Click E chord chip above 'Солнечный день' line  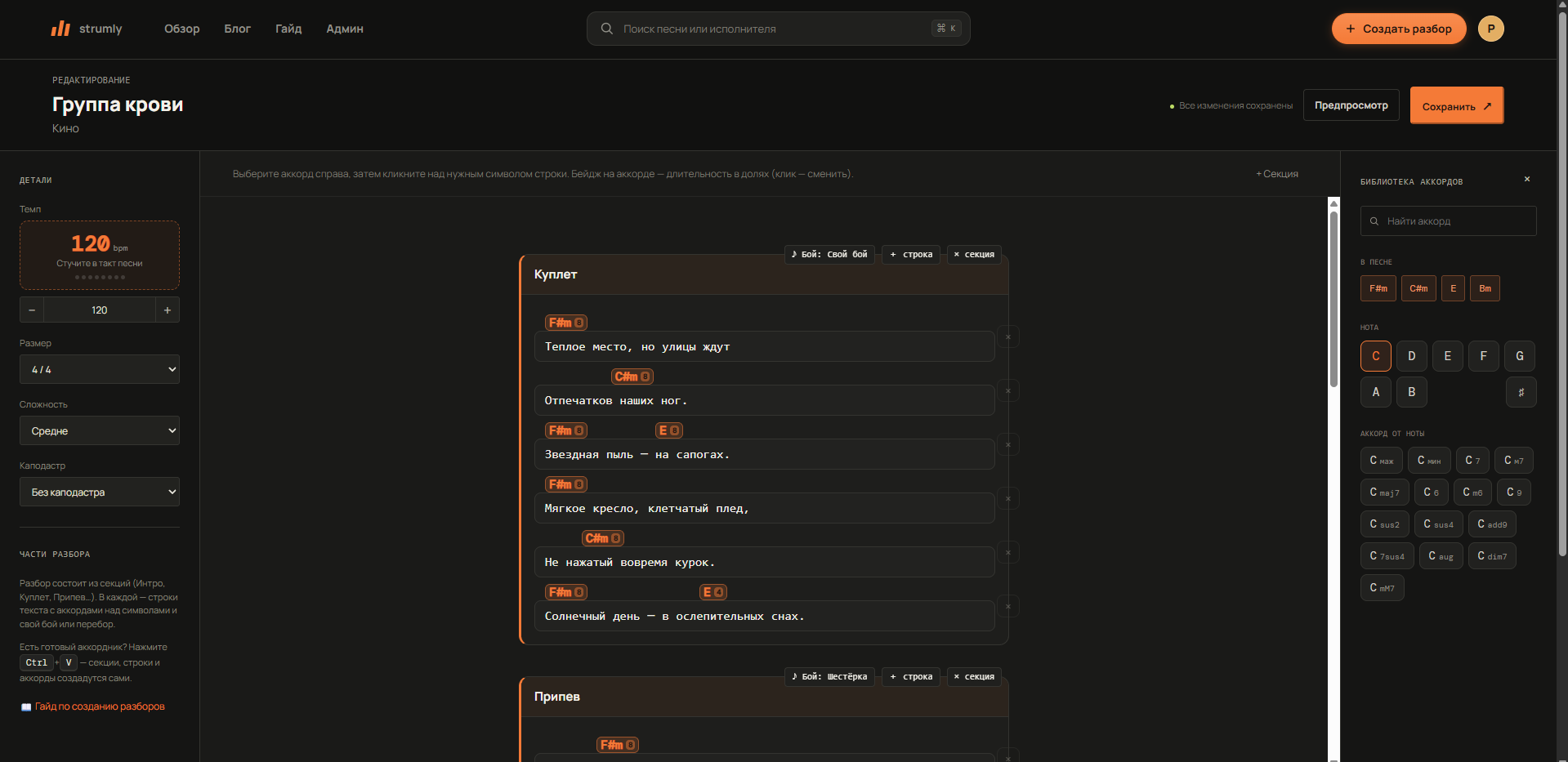[713, 592]
